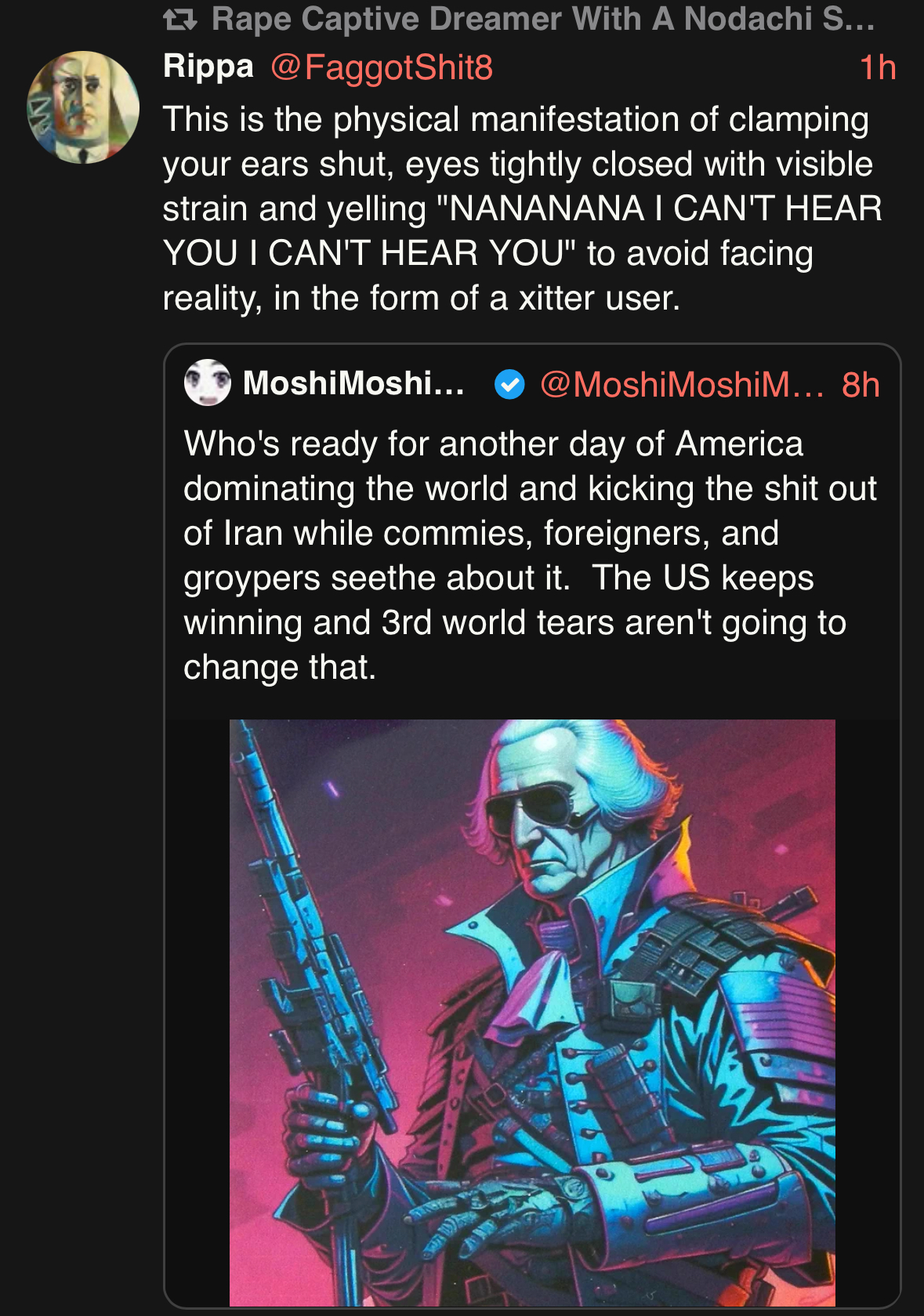This screenshot has width=924, height=1316.
Task: Click the "NANANANA I CAN'T HEAR" line
Action: click(x=658, y=209)
